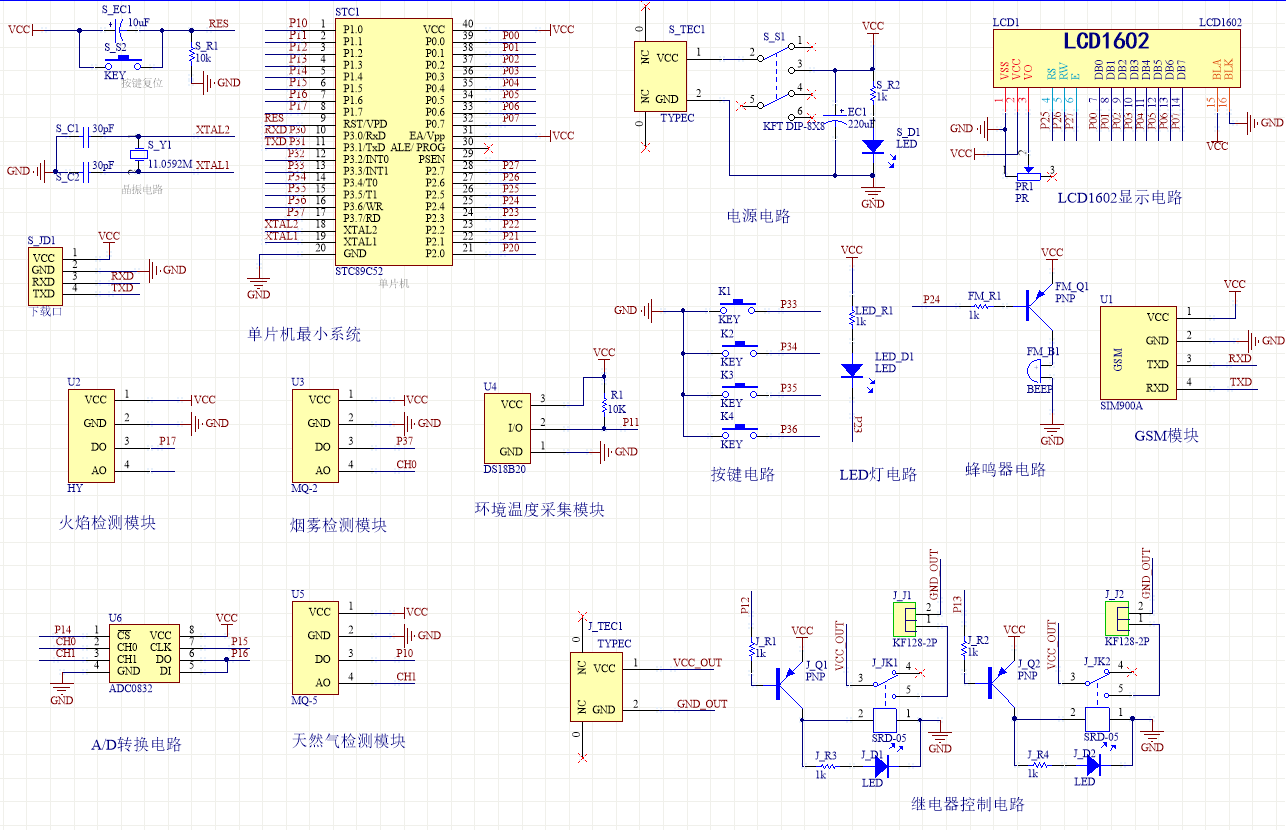Click the 单片机最小系统 section title text
The width and height of the screenshot is (1286, 830).
click(304, 335)
